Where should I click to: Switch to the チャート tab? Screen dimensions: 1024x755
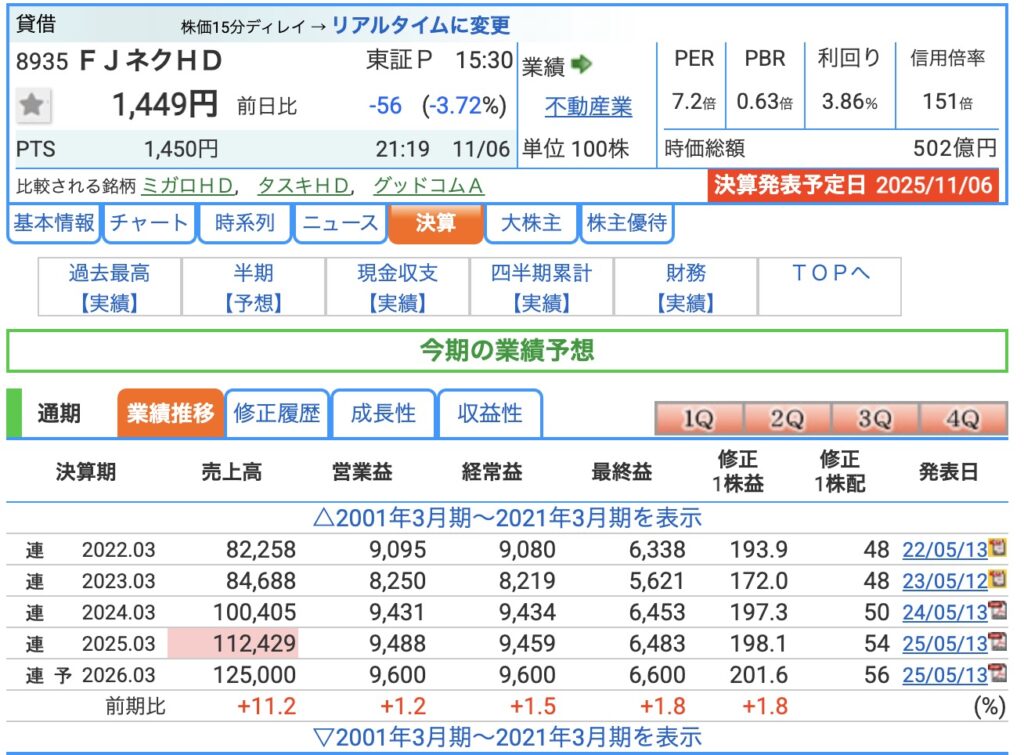[150, 223]
